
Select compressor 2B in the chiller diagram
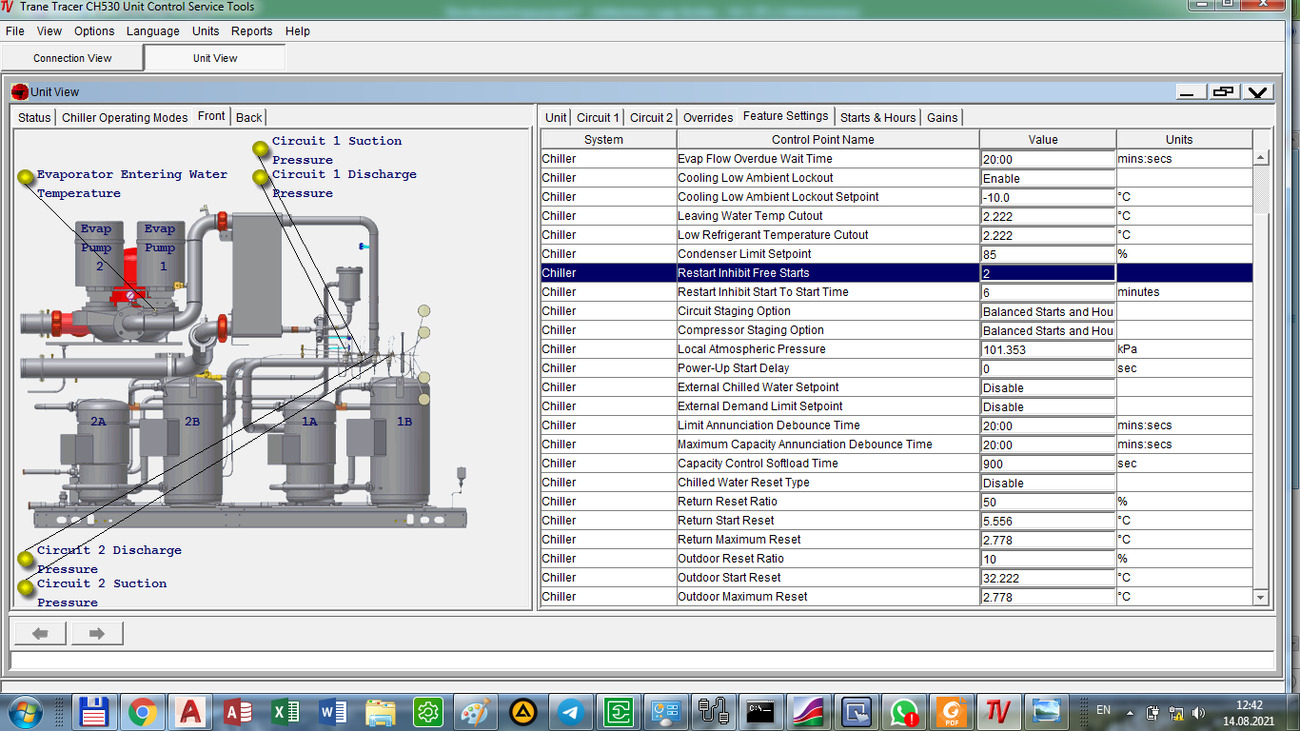(x=192, y=440)
